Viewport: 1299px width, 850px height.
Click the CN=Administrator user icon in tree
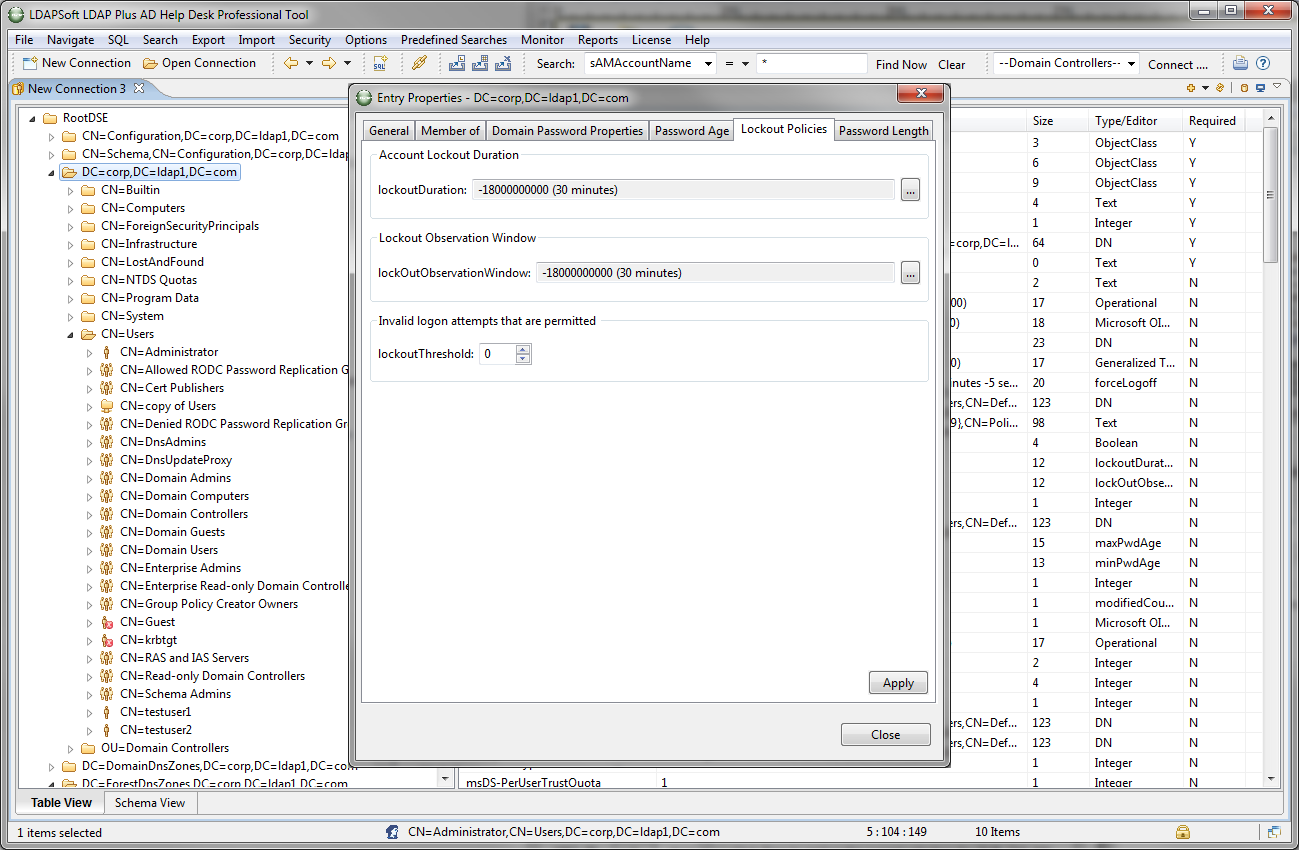pos(106,352)
